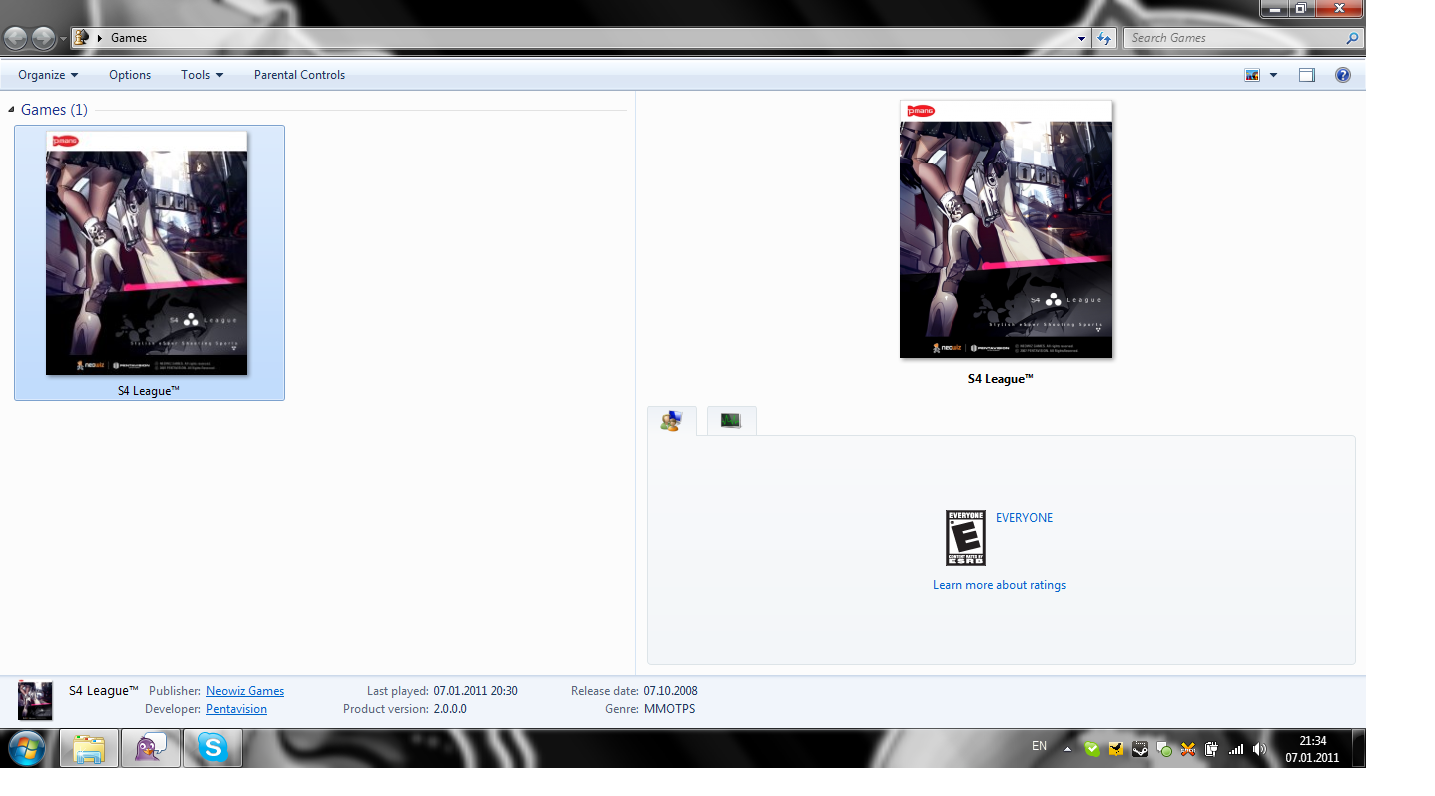Click the MMOTPS genre value
The image size is (1435, 796).
[669, 709]
